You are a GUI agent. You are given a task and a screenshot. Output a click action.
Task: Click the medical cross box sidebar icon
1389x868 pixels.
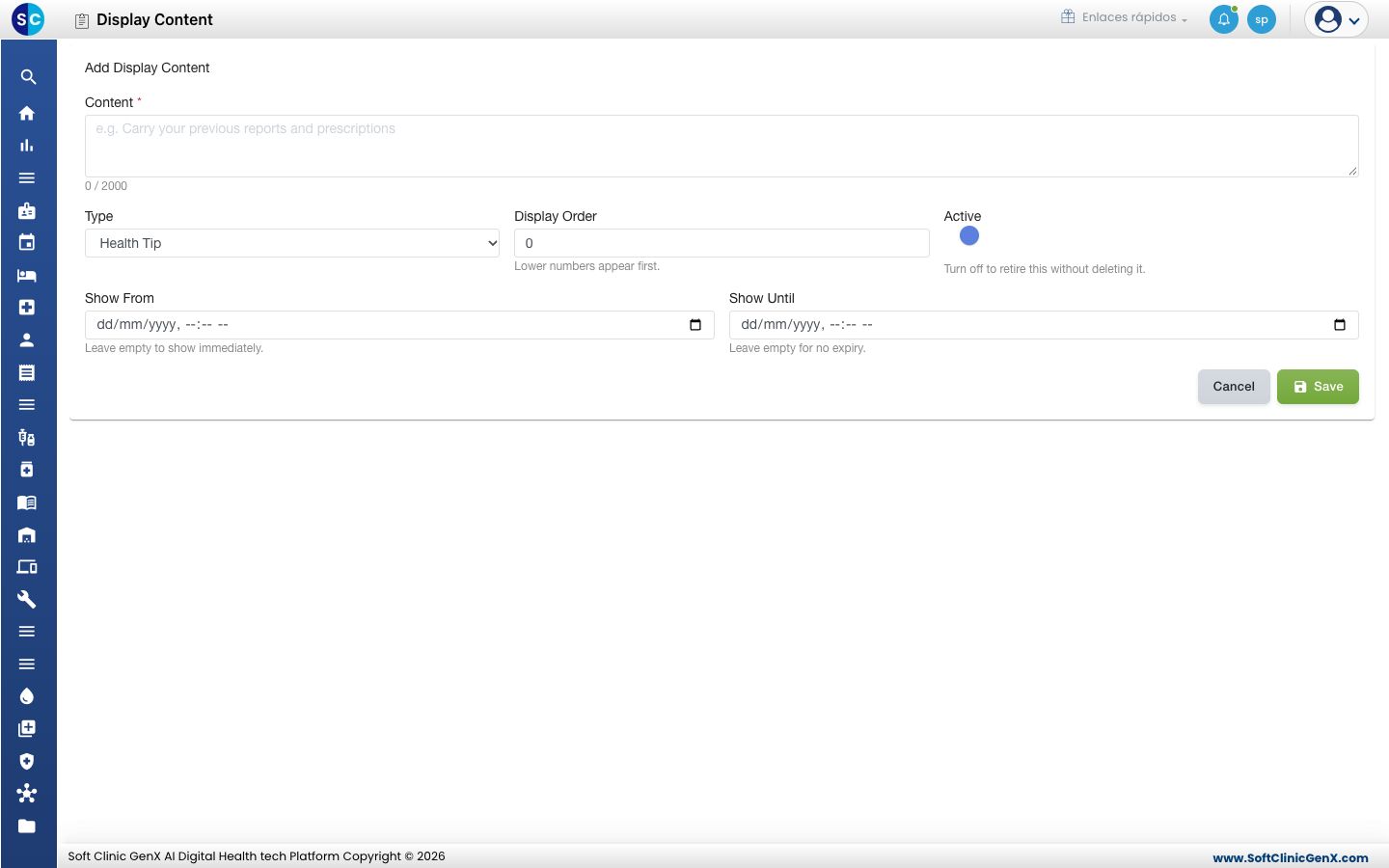pyautogui.click(x=27, y=308)
